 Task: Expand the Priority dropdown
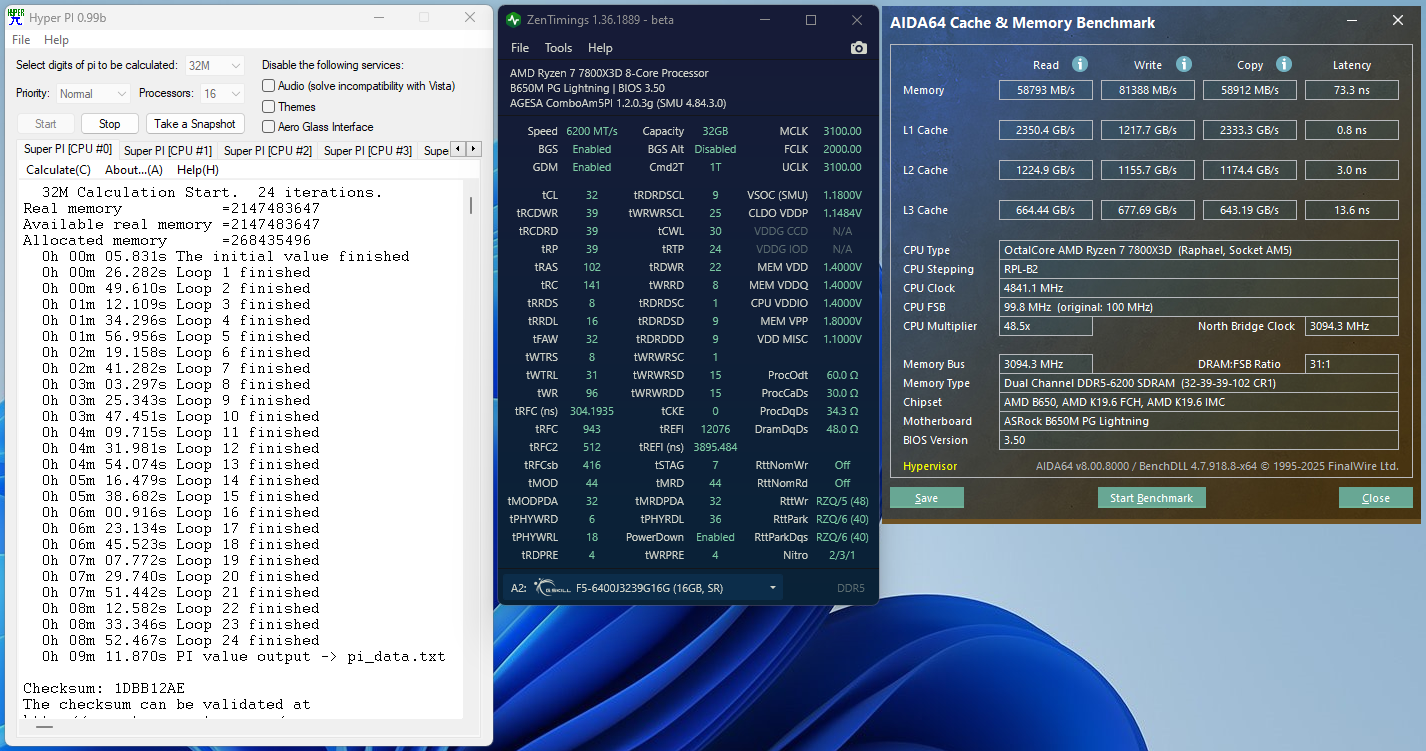click(x=93, y=94)
